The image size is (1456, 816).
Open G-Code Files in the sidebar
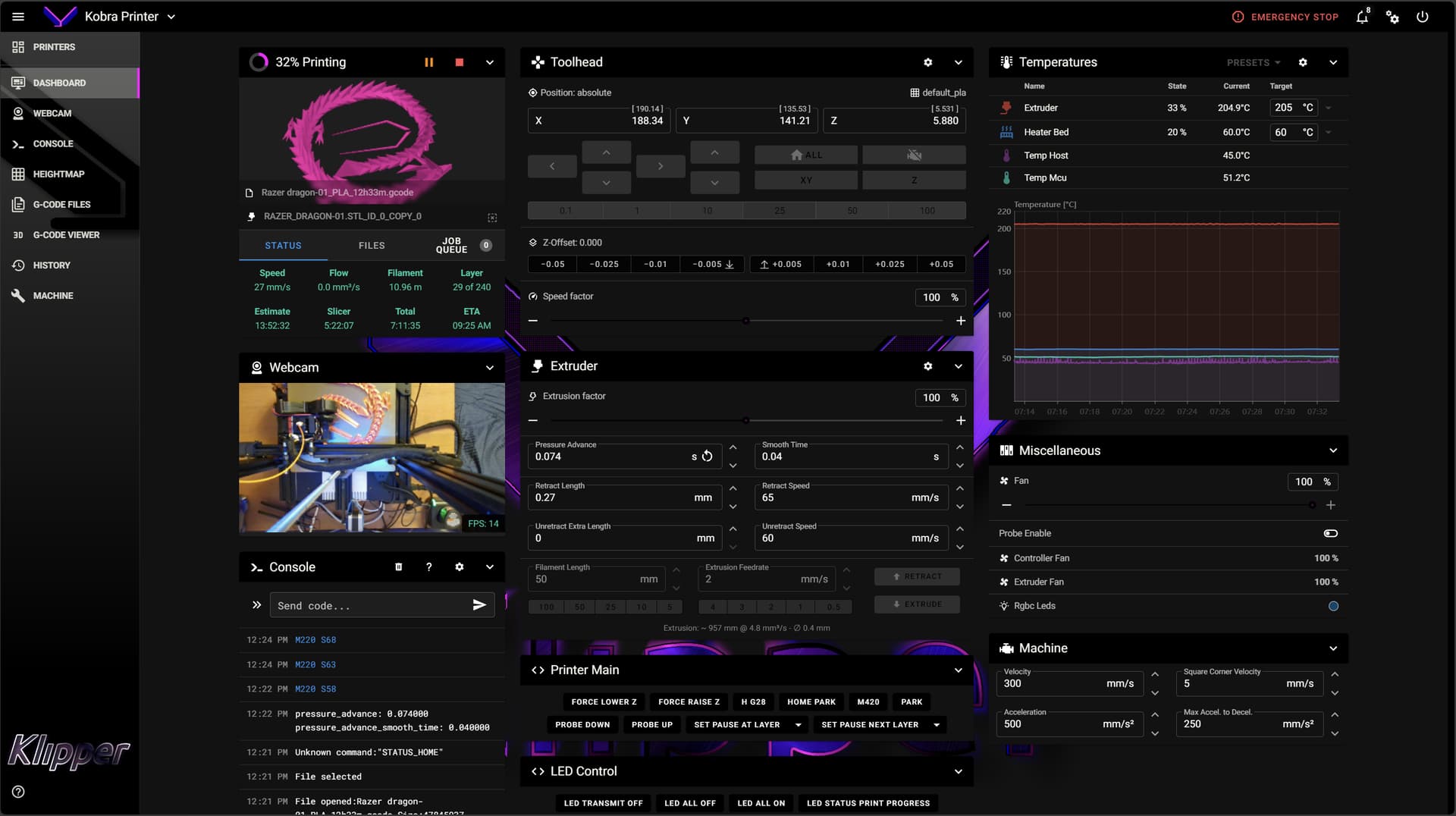pyautogui.click(x=70, y=204)
